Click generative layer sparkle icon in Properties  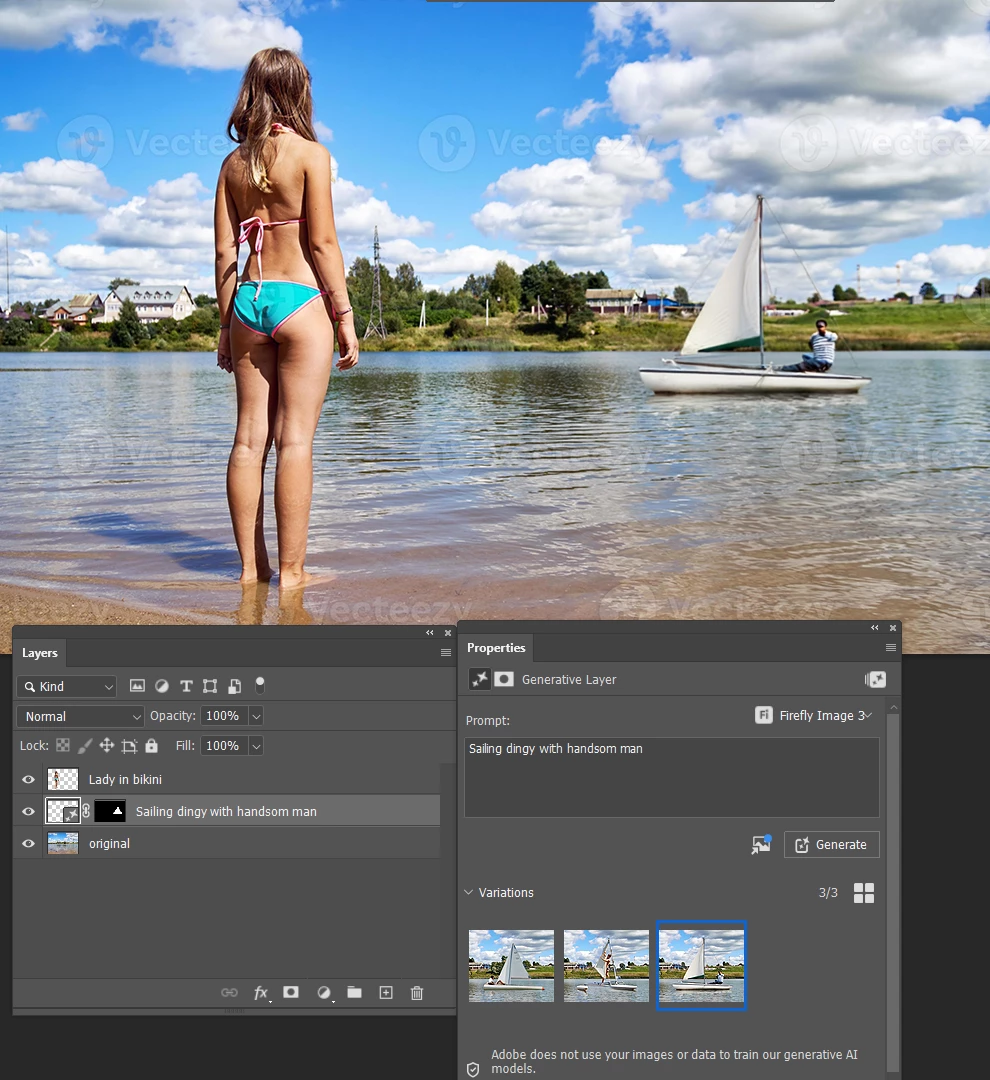pos(479,679)
